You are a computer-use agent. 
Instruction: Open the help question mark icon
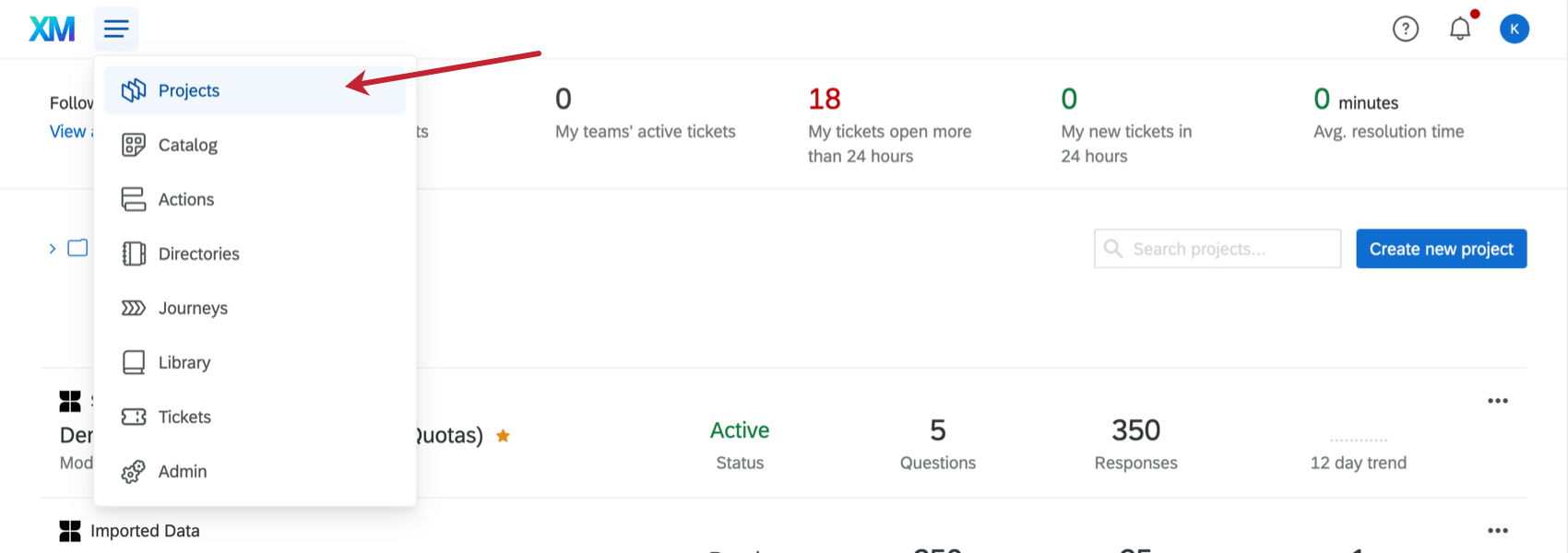pyautogui.click(x=1406, y=29)
